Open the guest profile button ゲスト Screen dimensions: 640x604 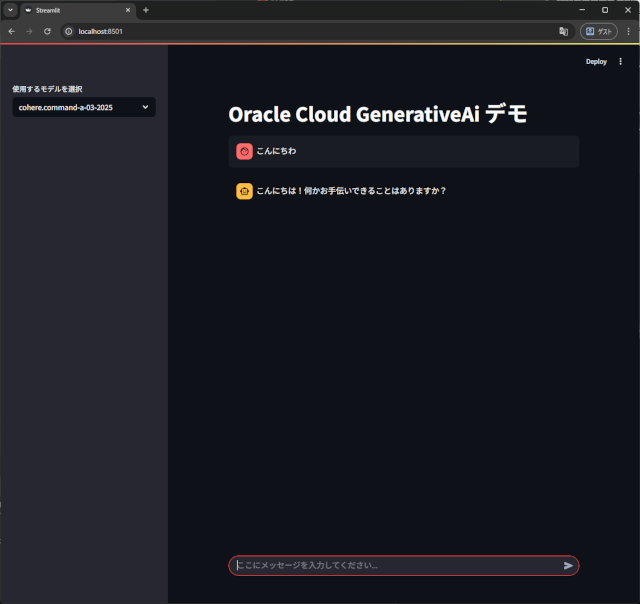(x=599, y=31)
